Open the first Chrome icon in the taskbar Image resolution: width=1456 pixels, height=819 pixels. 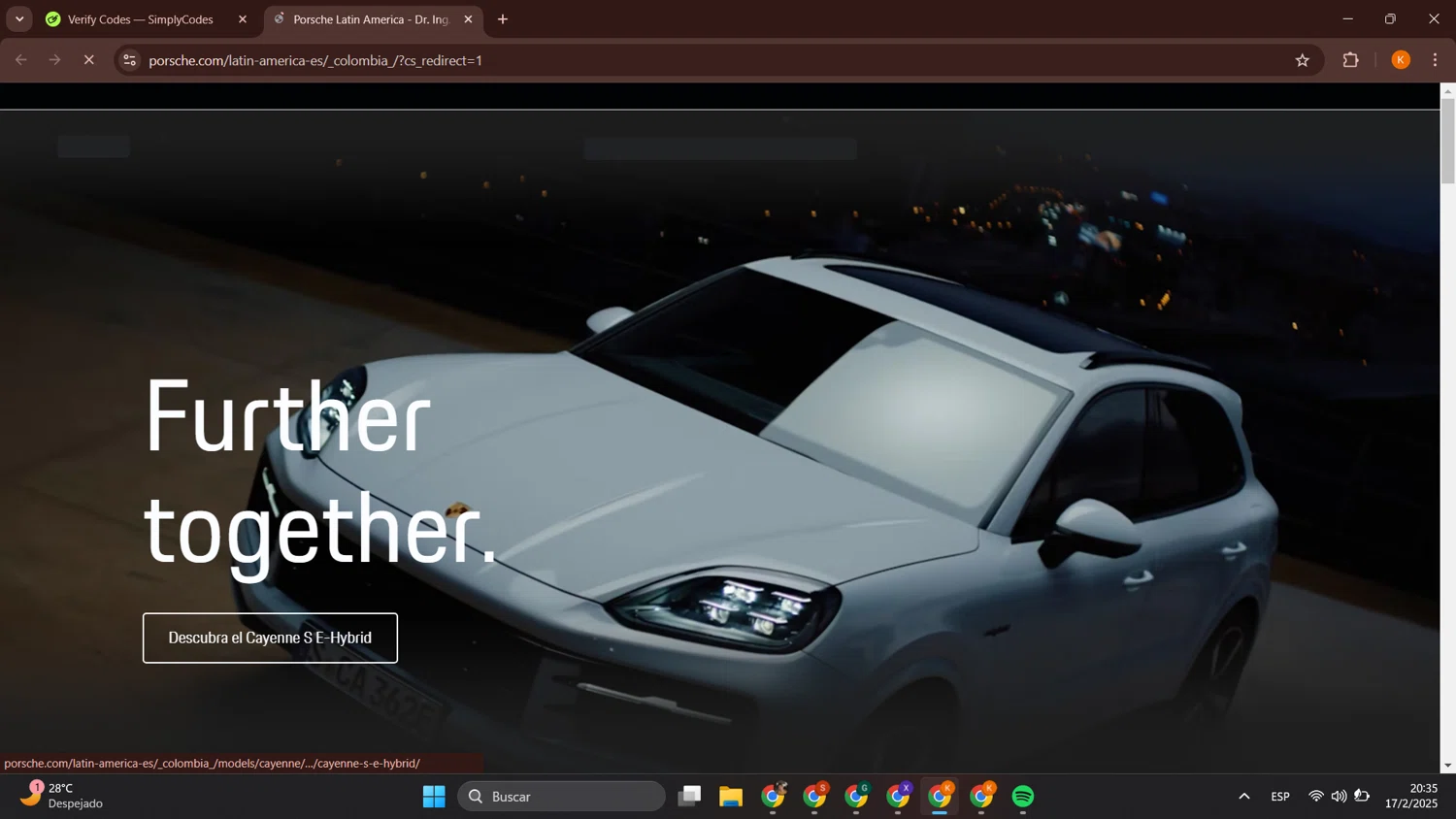click(x=774, y=797)
